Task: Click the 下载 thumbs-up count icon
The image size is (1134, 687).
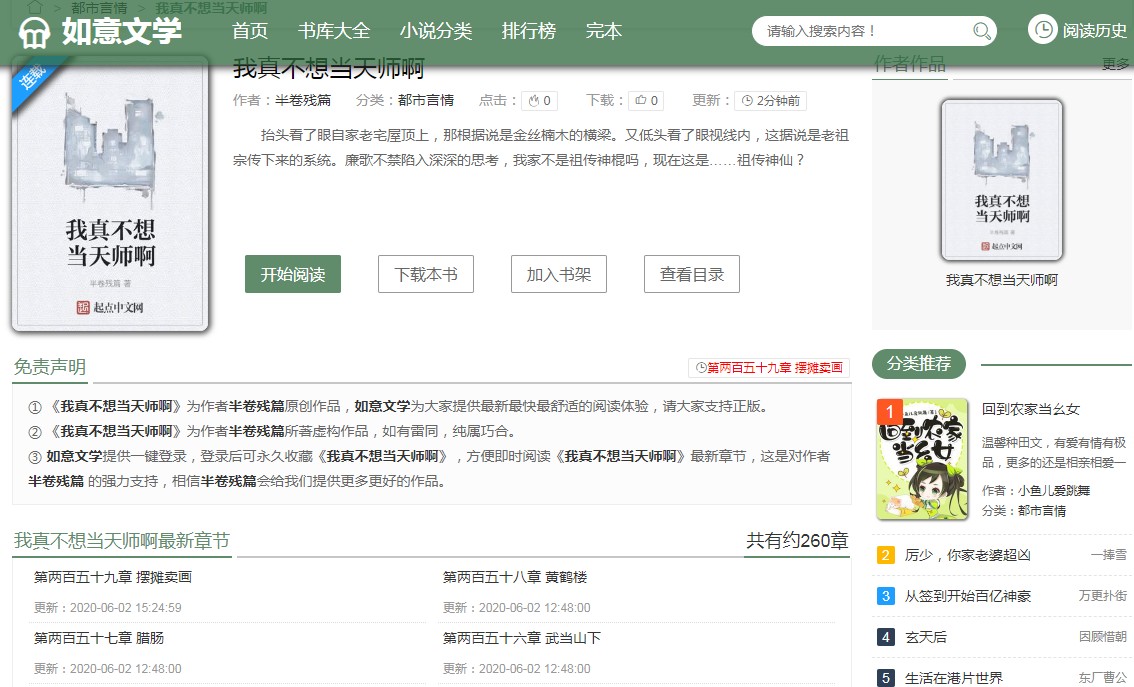Action: (641, 101)
